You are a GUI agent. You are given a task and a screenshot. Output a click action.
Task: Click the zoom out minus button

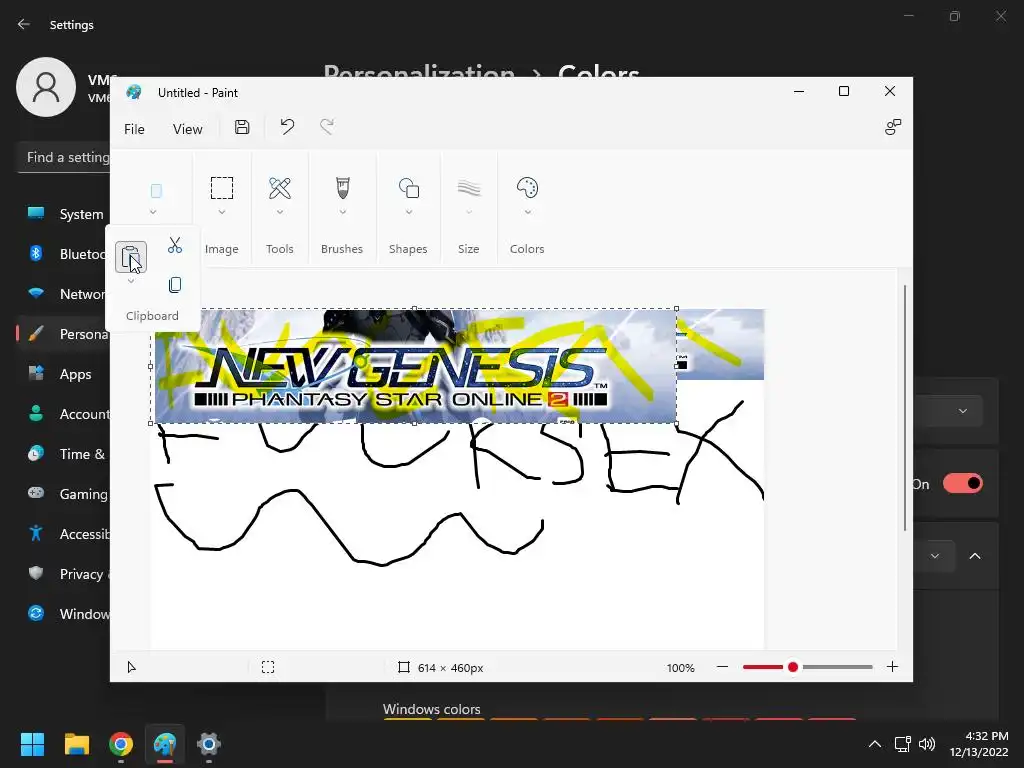tap(722, 667)
